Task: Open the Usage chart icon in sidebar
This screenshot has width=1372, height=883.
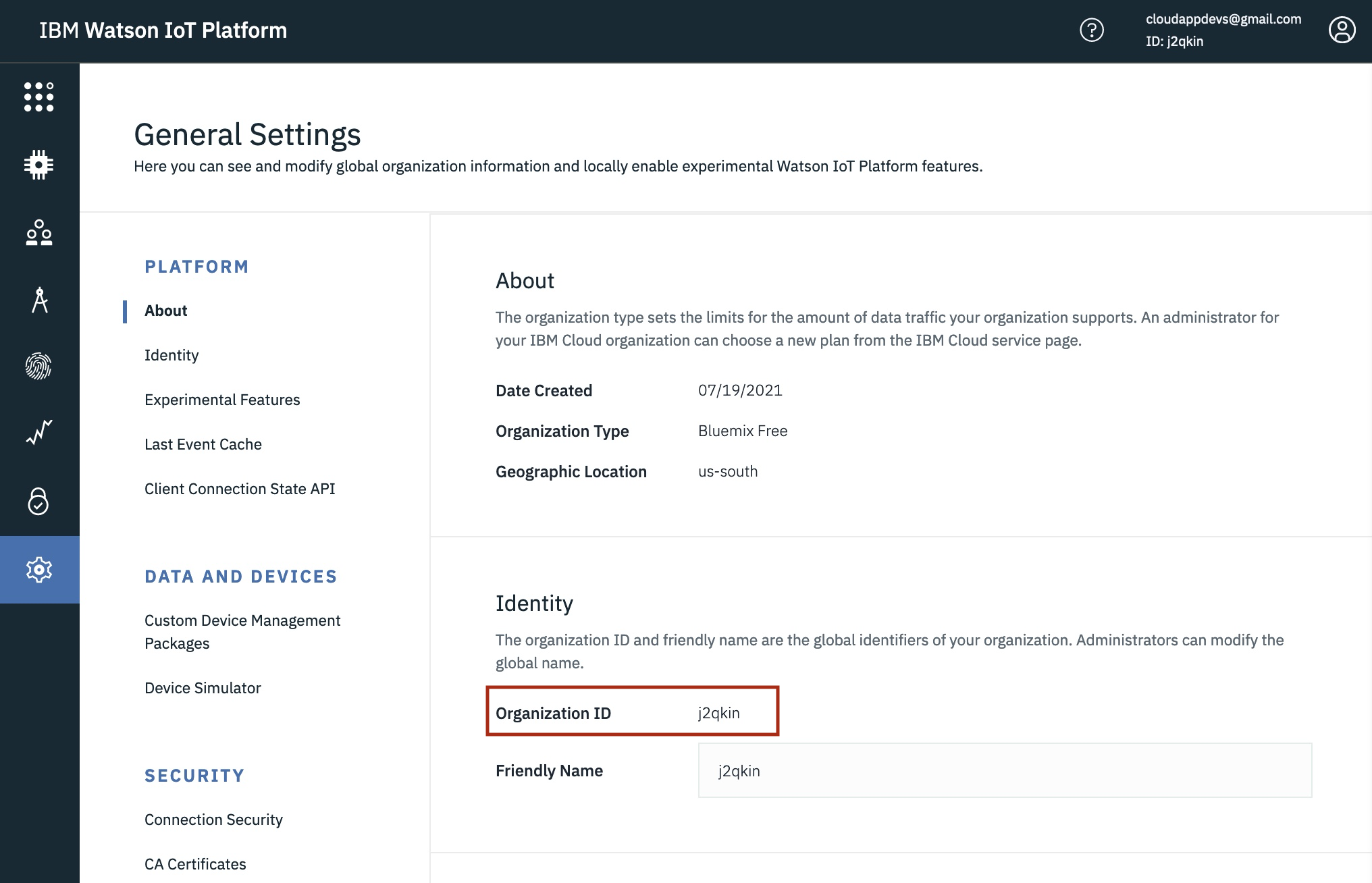Action: 39,432
